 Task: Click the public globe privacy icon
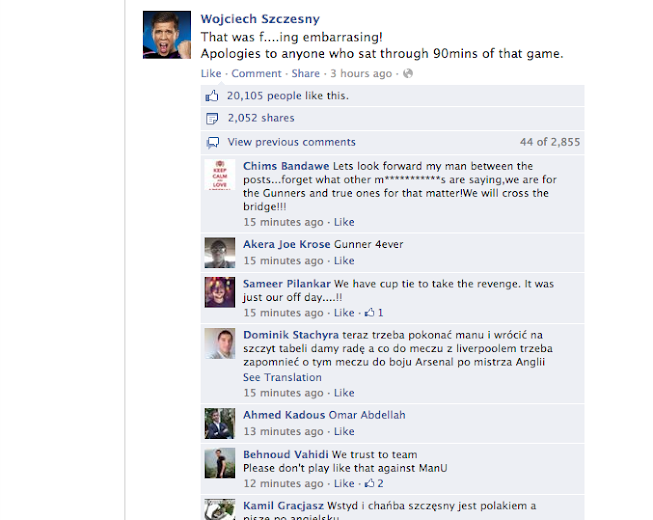pos(408,73)
